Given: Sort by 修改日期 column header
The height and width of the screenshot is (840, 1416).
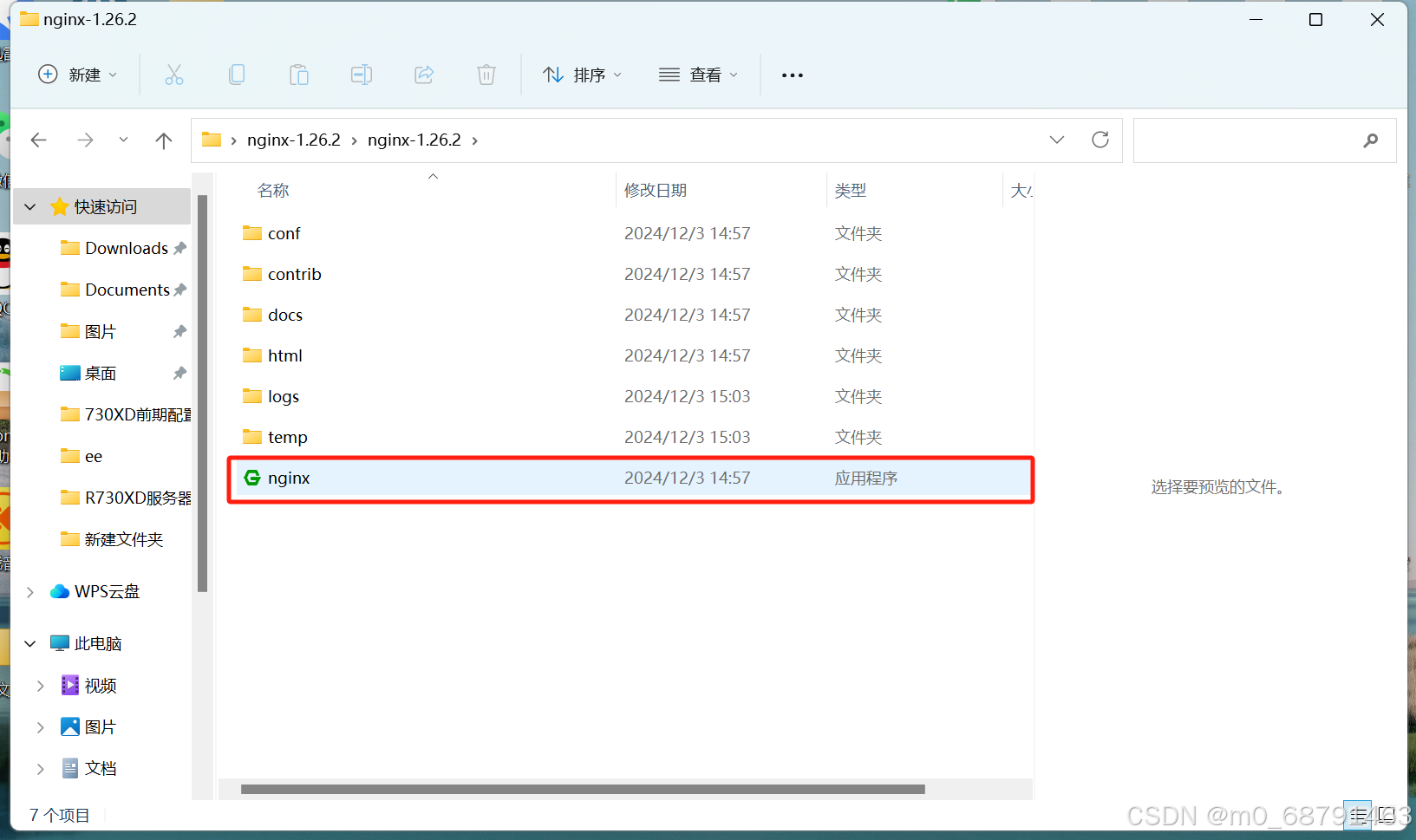Looking at the screenshot, I should click(x=656, y=190).
